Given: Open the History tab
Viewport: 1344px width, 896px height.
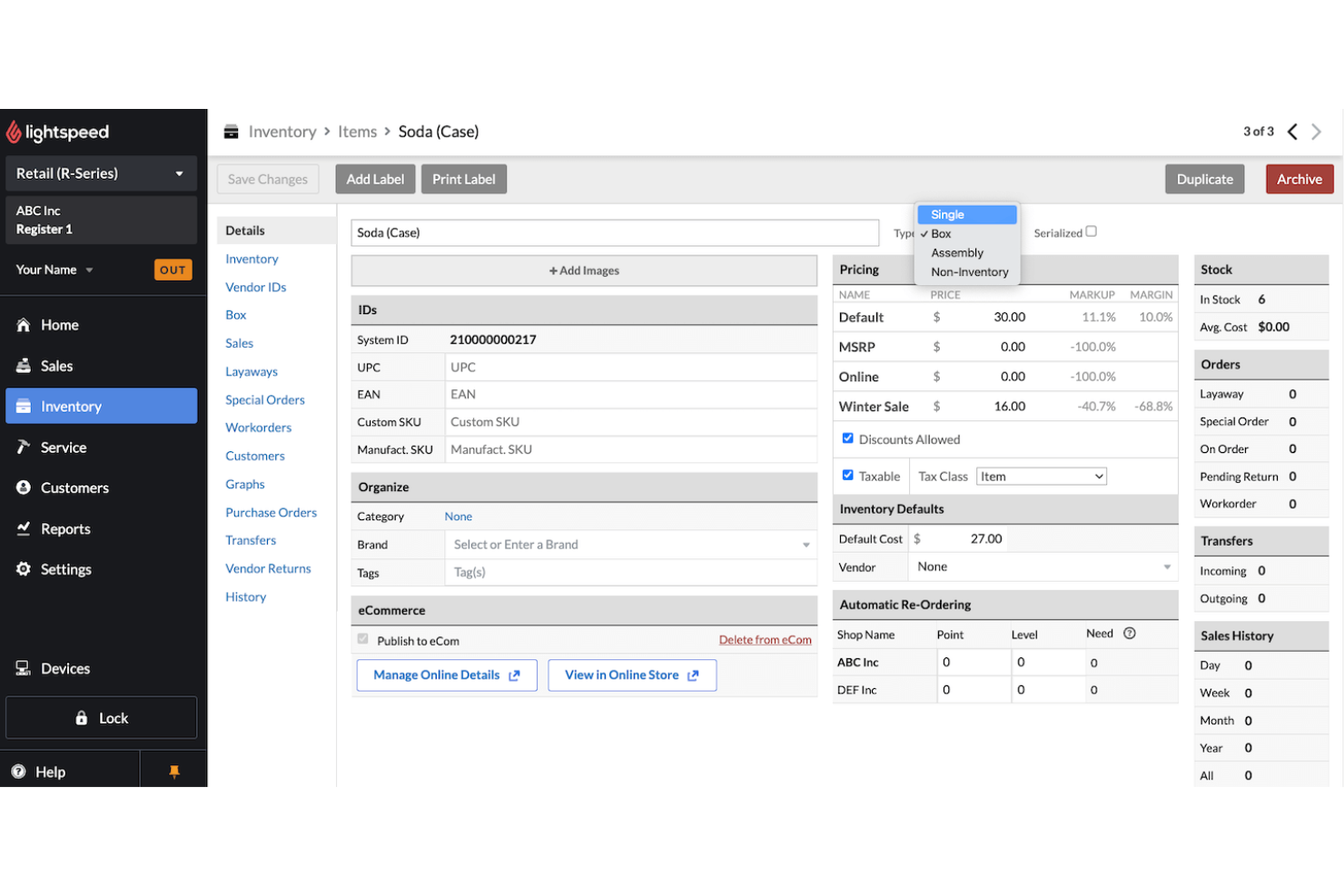Looking at the screenshot, I should [x=246, y=596].
